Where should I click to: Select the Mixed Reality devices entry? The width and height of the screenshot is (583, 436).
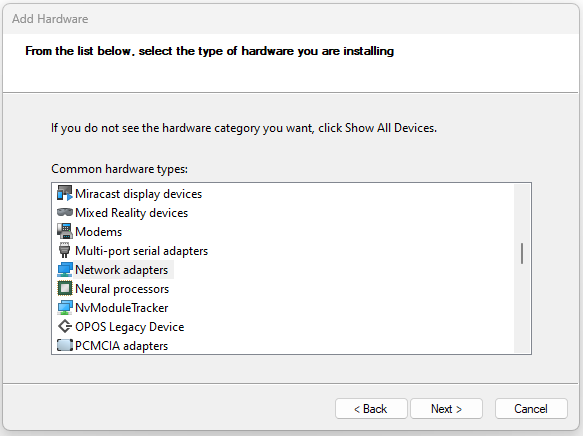[132, 213]
